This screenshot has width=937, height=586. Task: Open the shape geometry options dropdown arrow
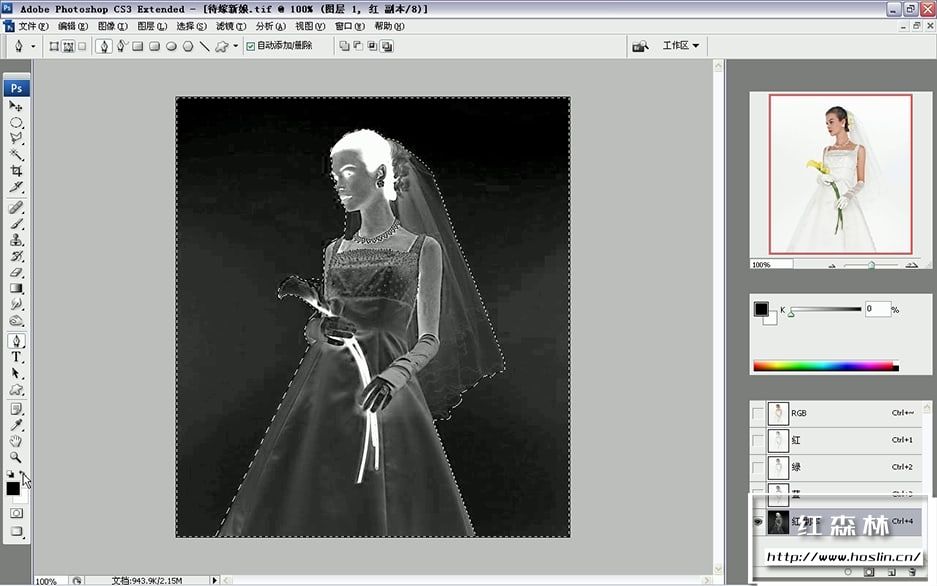point(235,46)
